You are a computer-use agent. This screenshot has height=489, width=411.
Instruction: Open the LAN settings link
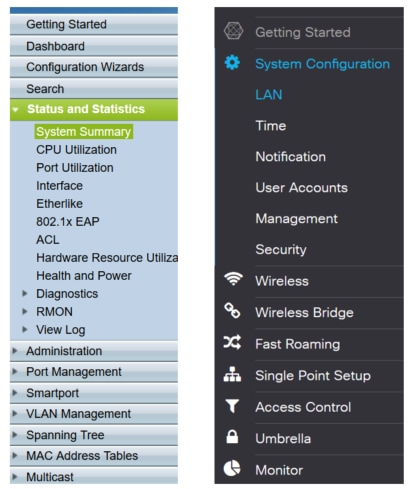pos(269,95)
